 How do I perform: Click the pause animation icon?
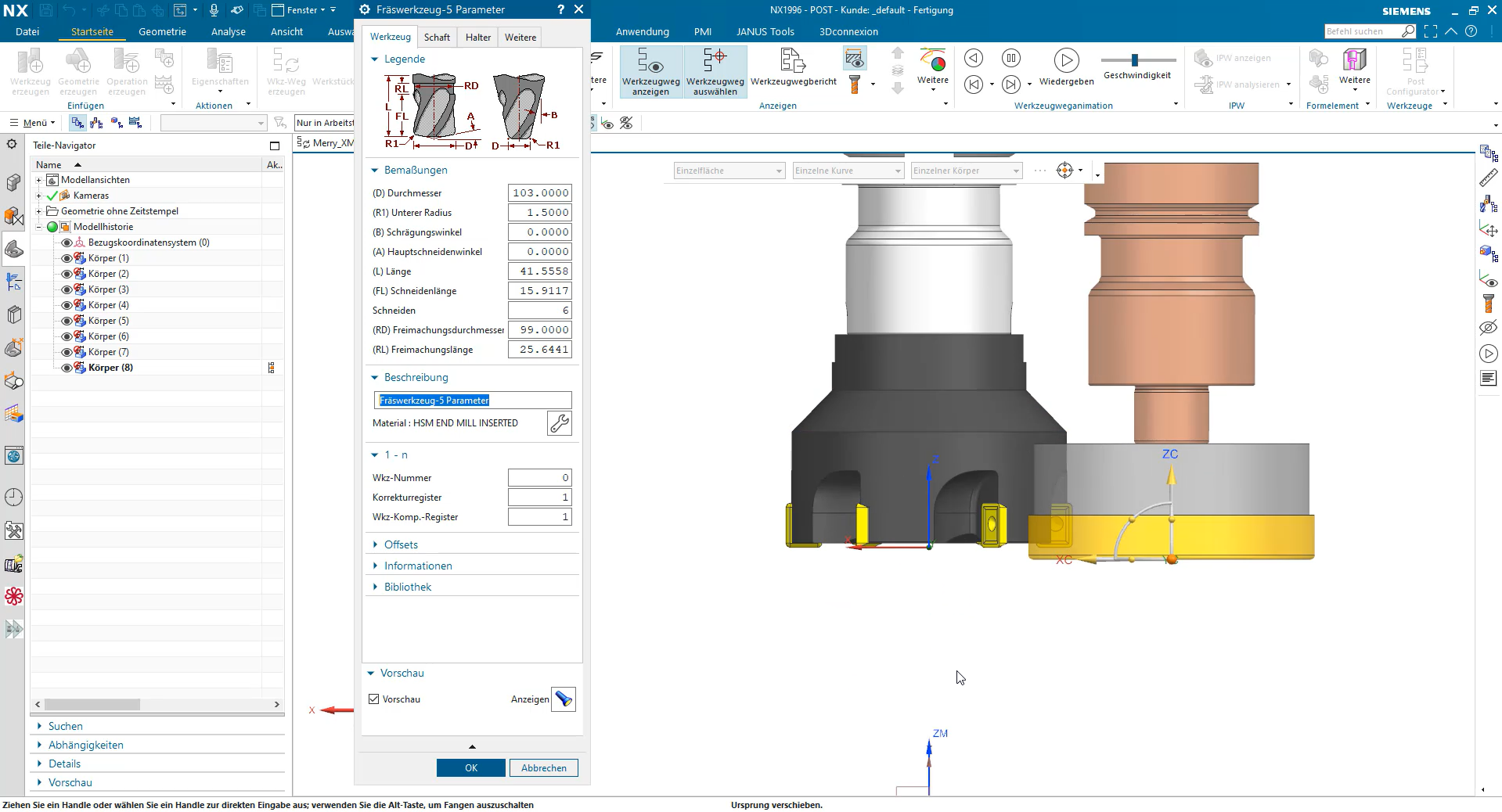point(1010,58)
